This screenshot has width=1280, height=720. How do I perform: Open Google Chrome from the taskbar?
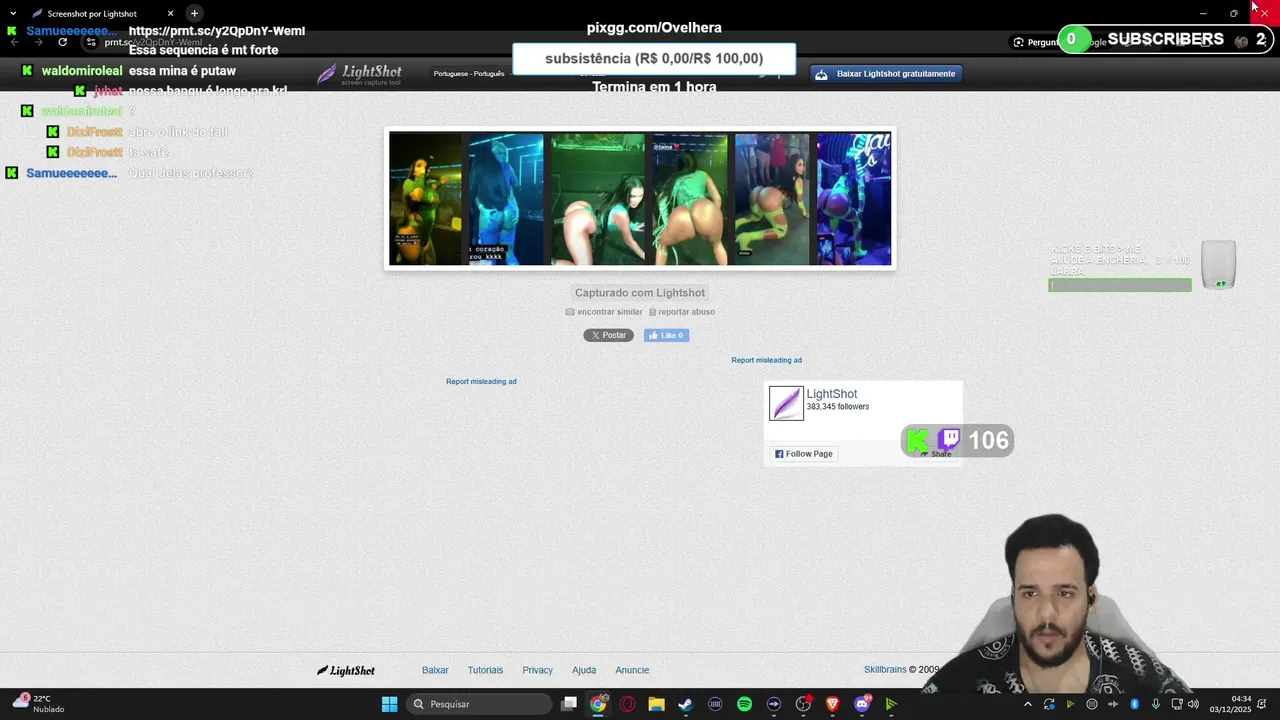(598, 704)
